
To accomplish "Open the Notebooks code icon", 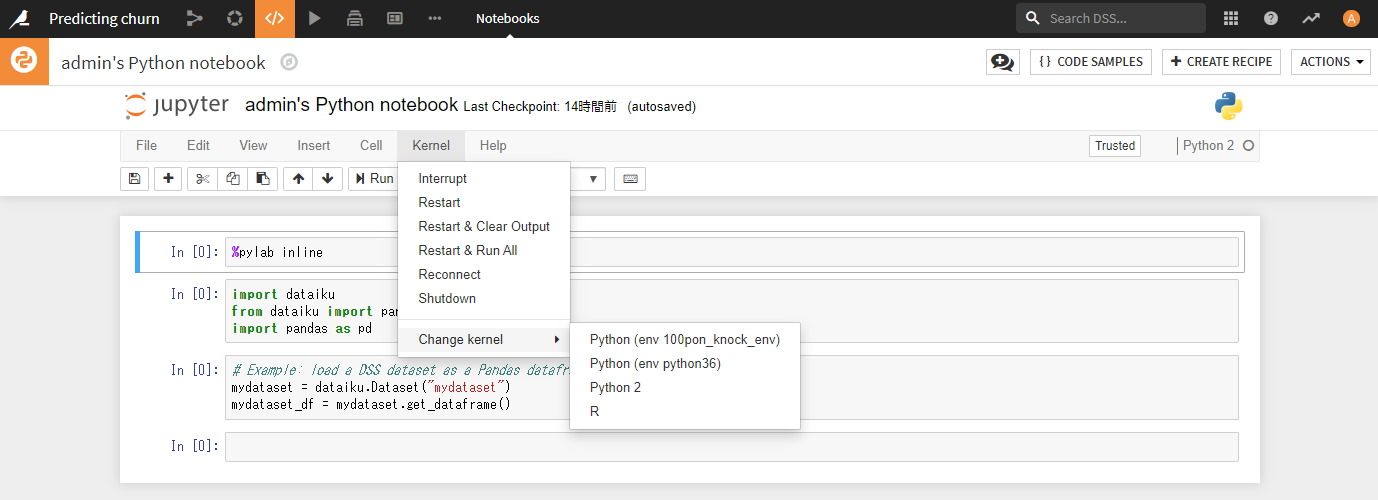I will point(275,18).
